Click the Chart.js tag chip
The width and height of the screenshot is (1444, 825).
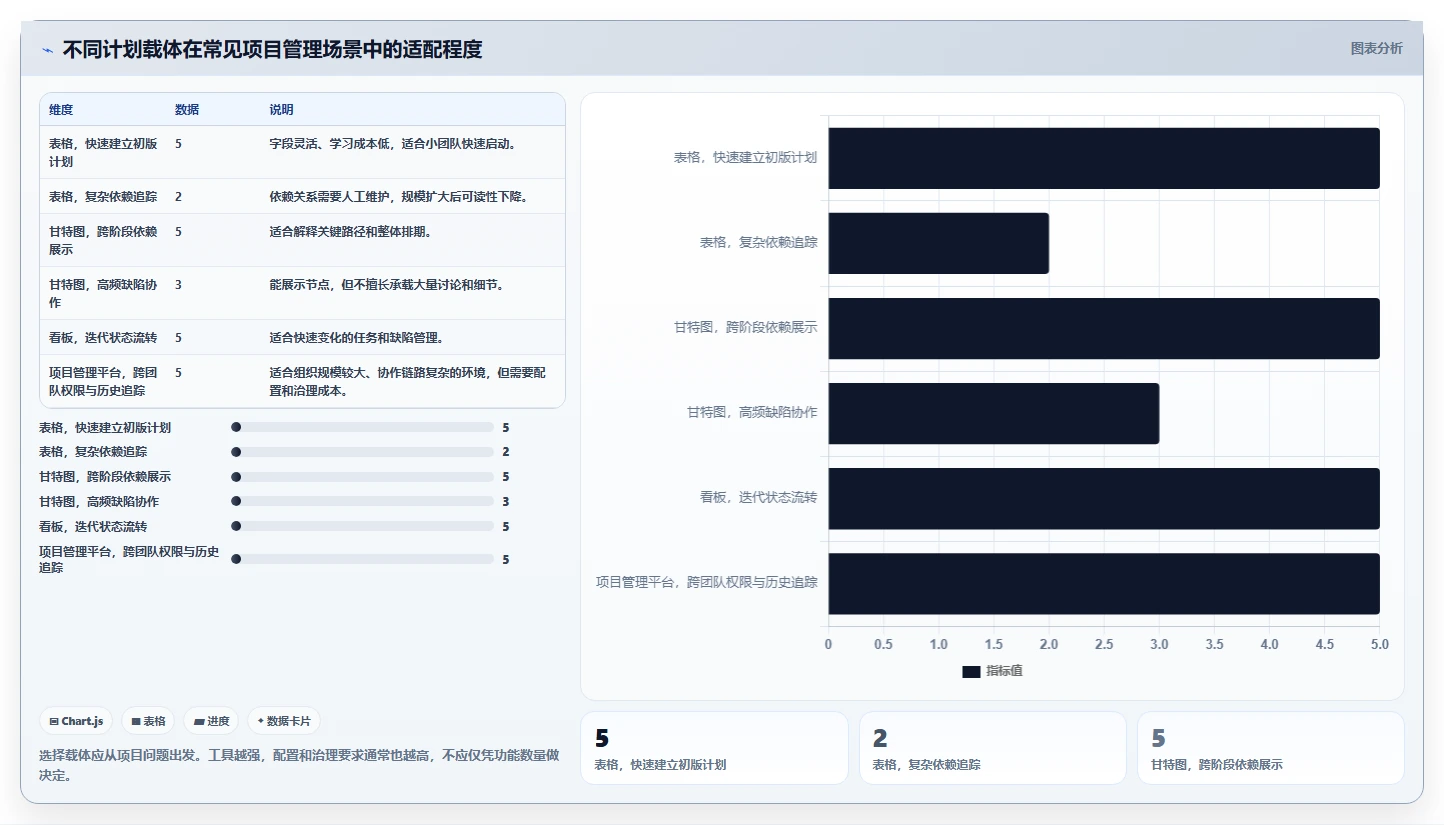pos(76,721)
